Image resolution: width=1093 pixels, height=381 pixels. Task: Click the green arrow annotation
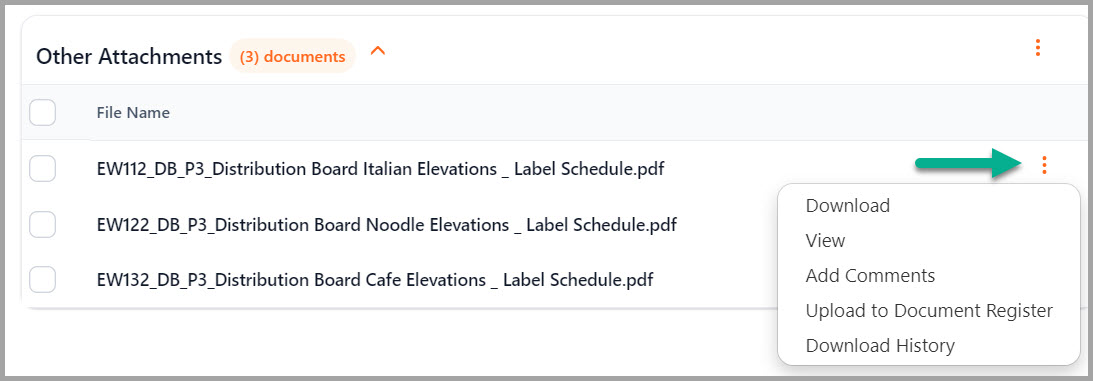968,163
